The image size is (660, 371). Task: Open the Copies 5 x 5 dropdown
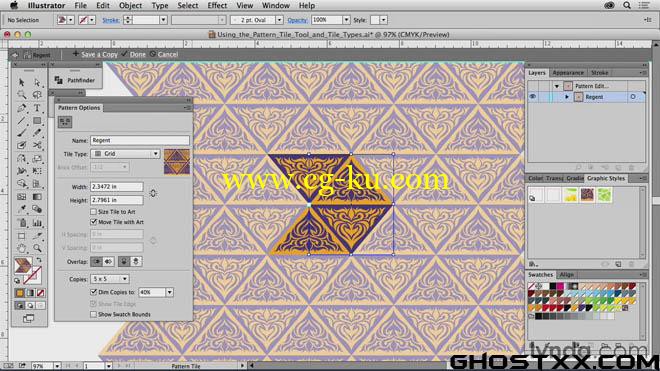[109, 279]
